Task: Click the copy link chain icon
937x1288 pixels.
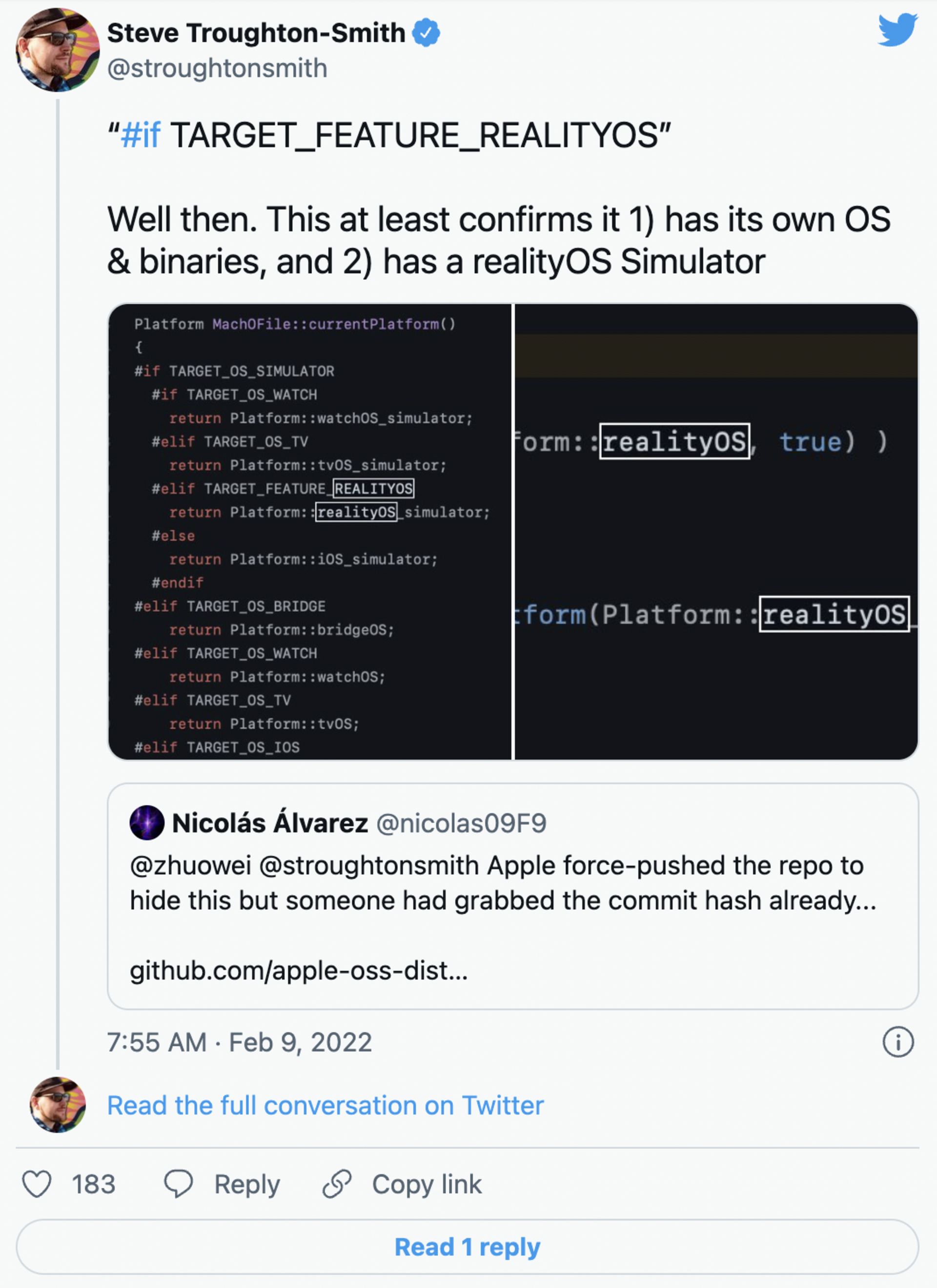Action: [x=337, y=1184]
